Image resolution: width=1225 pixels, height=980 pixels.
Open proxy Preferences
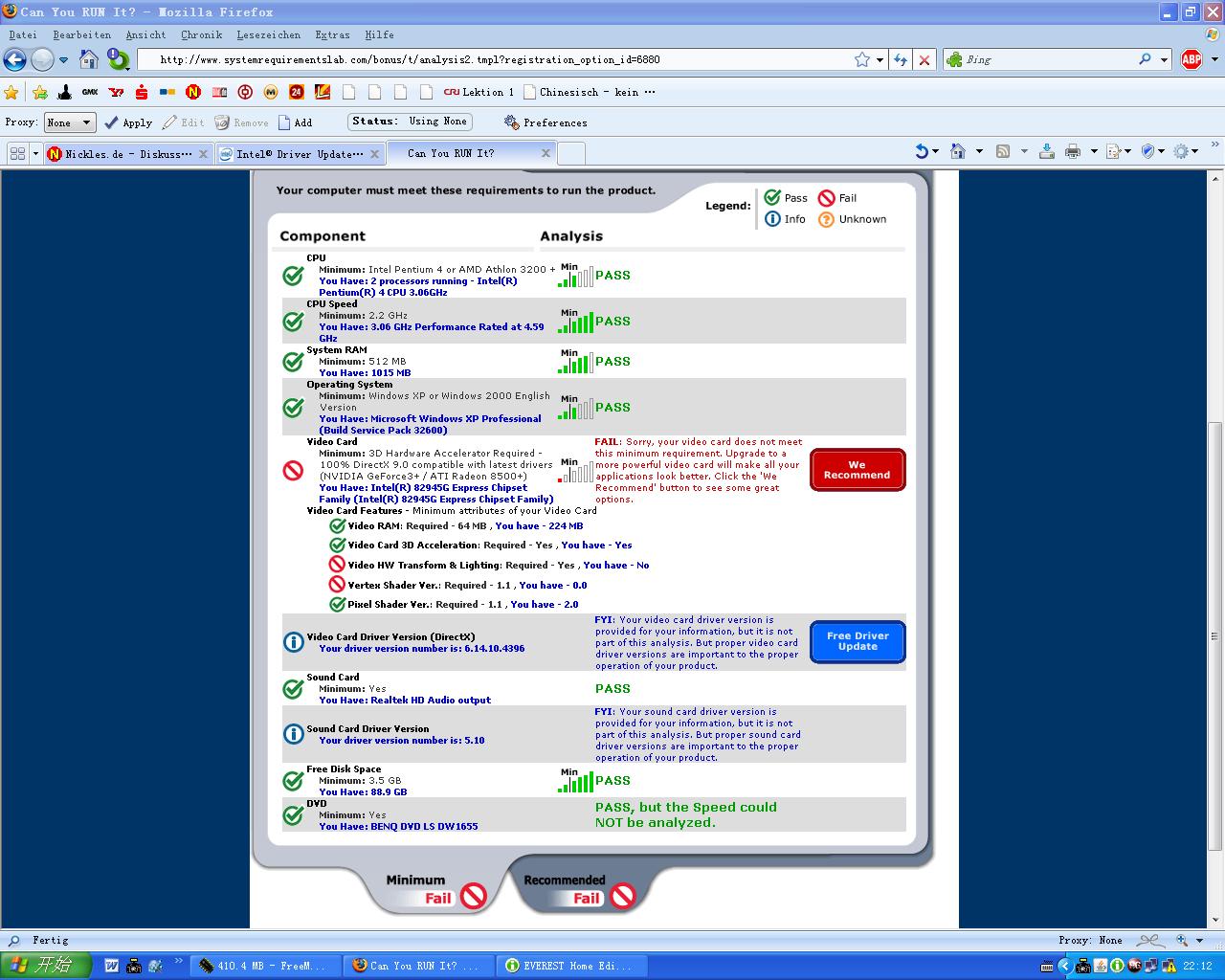click(546, 122)
